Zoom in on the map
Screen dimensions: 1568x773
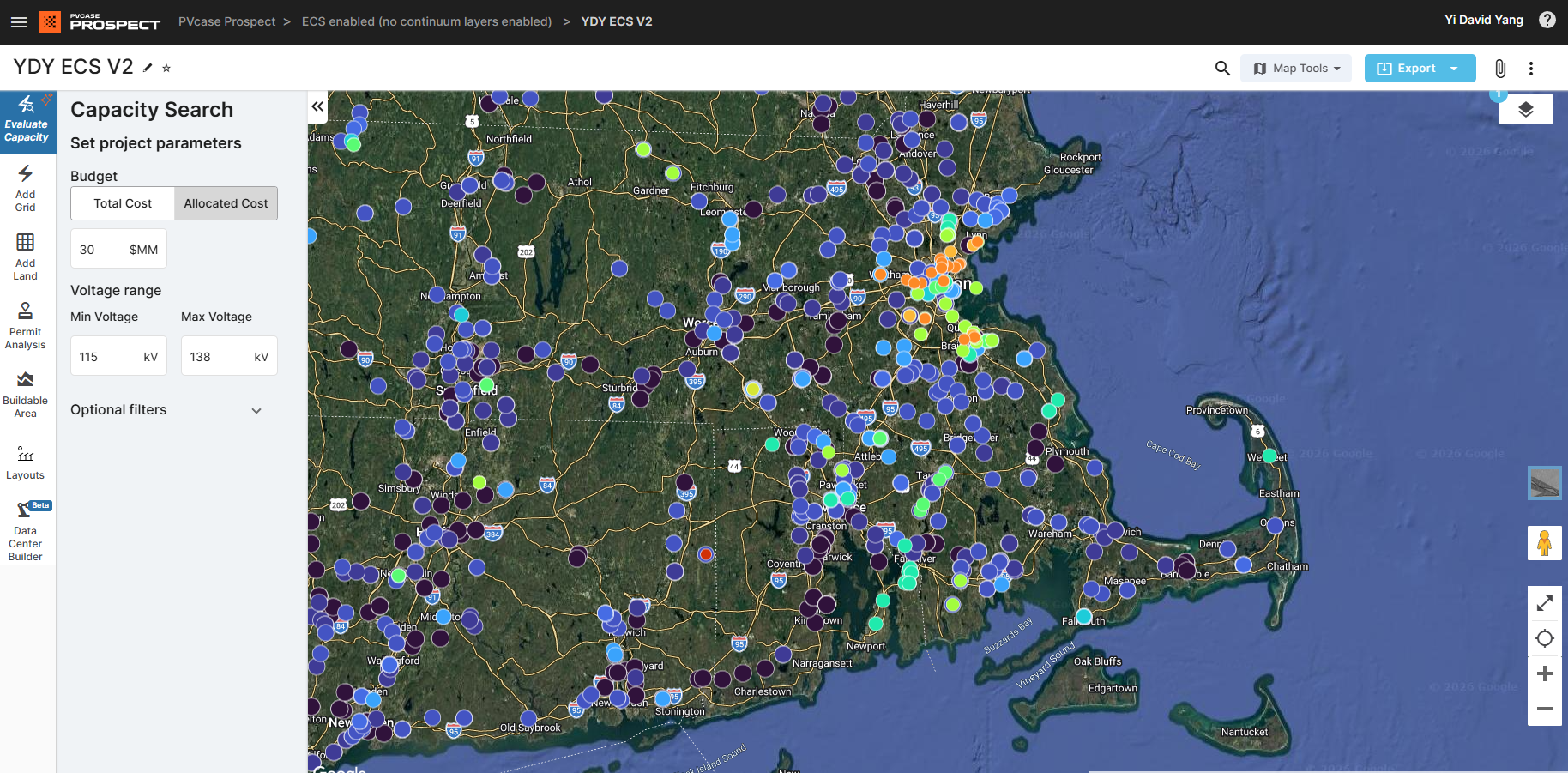click(1545, 673)
